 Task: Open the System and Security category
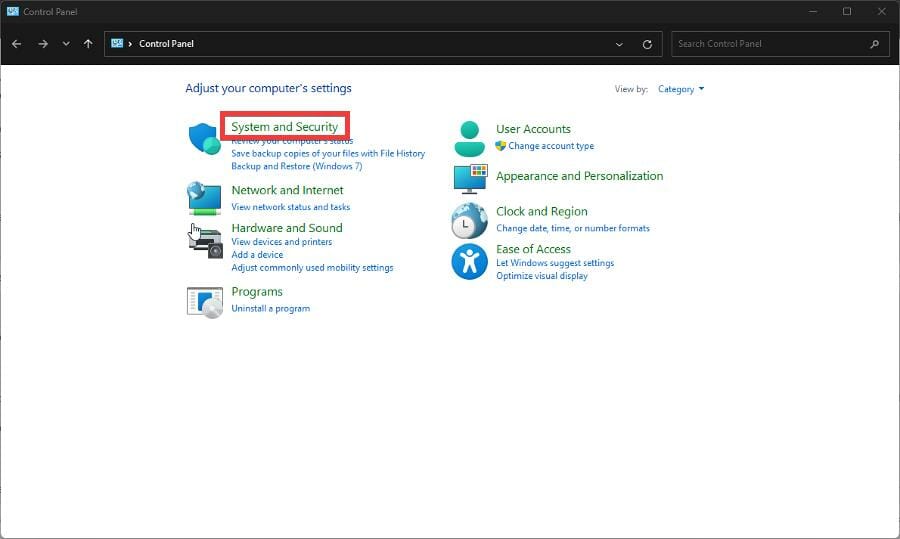coord(285,127)
